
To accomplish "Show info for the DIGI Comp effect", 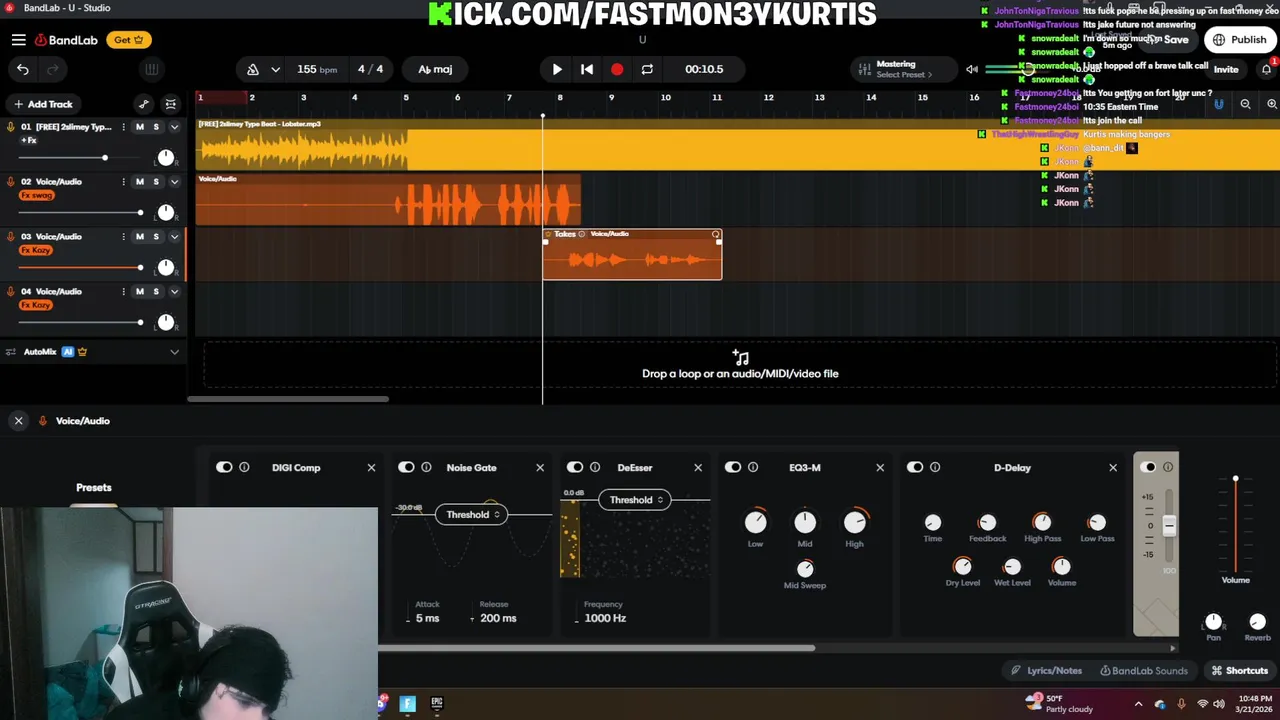I will coord(244,467).
